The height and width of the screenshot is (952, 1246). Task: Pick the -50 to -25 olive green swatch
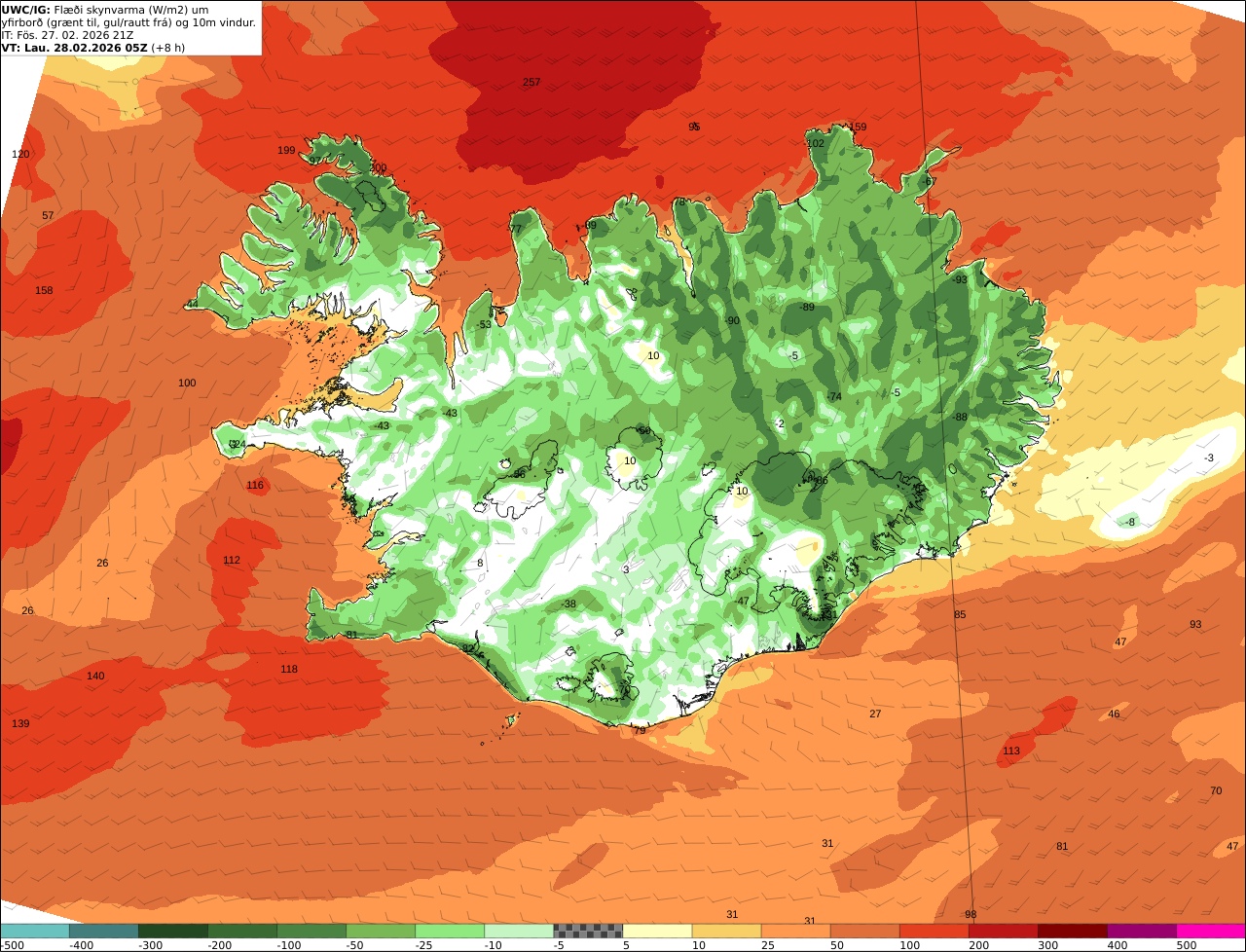(x=381, y=931)
